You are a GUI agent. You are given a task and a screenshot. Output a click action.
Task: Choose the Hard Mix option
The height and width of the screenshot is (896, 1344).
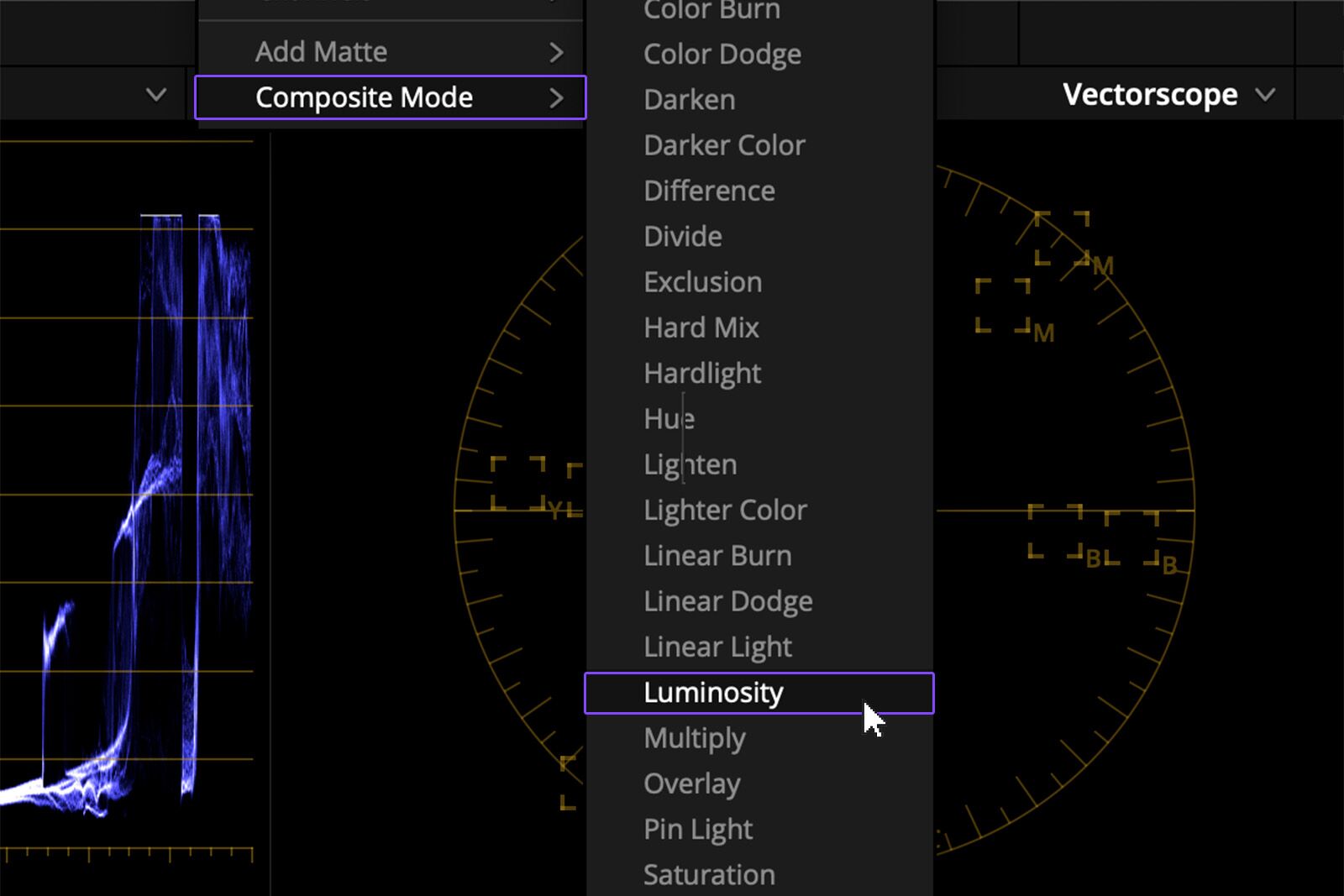click(700, 327)
